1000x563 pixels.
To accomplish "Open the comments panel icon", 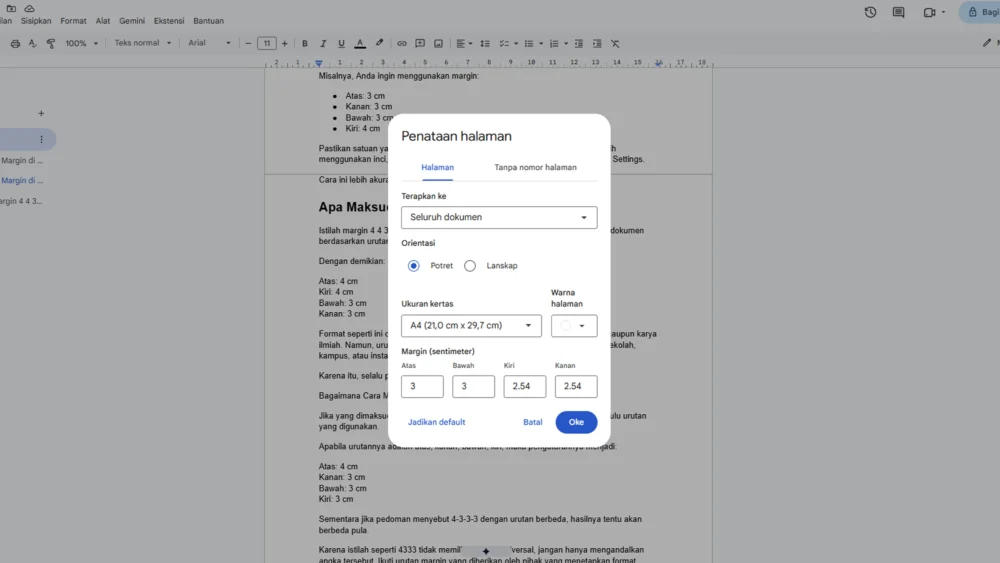I will [x=898, y=12].
